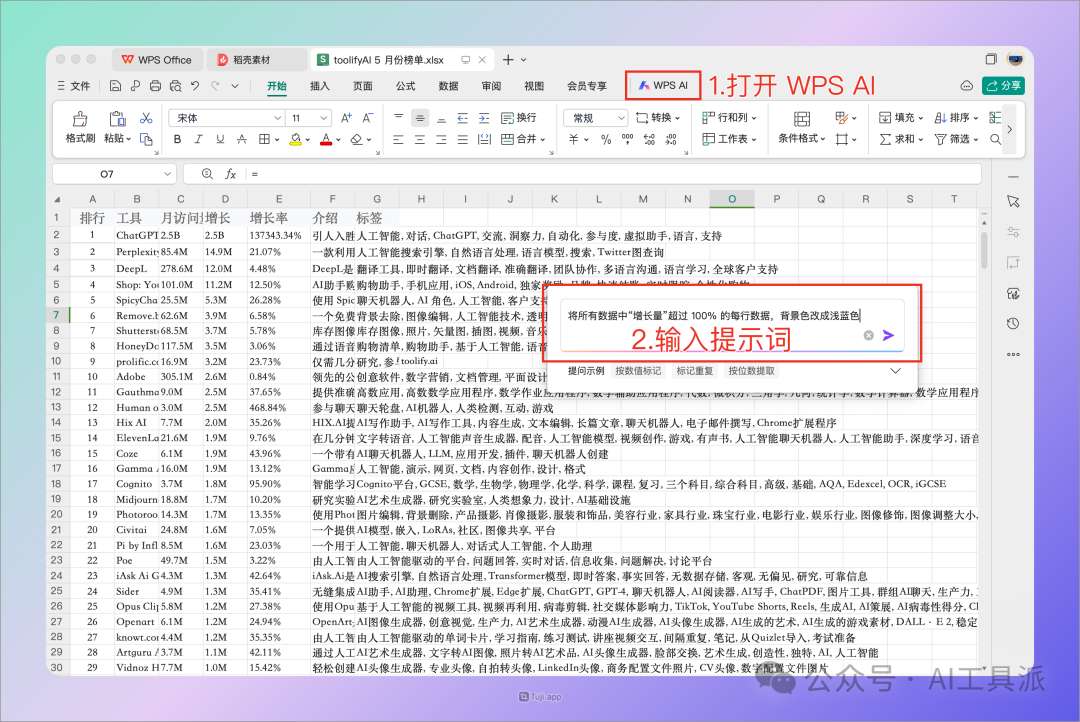Click the user avatar at the top right
This screenshot has width=1080, height=722.
[1015, 59]
